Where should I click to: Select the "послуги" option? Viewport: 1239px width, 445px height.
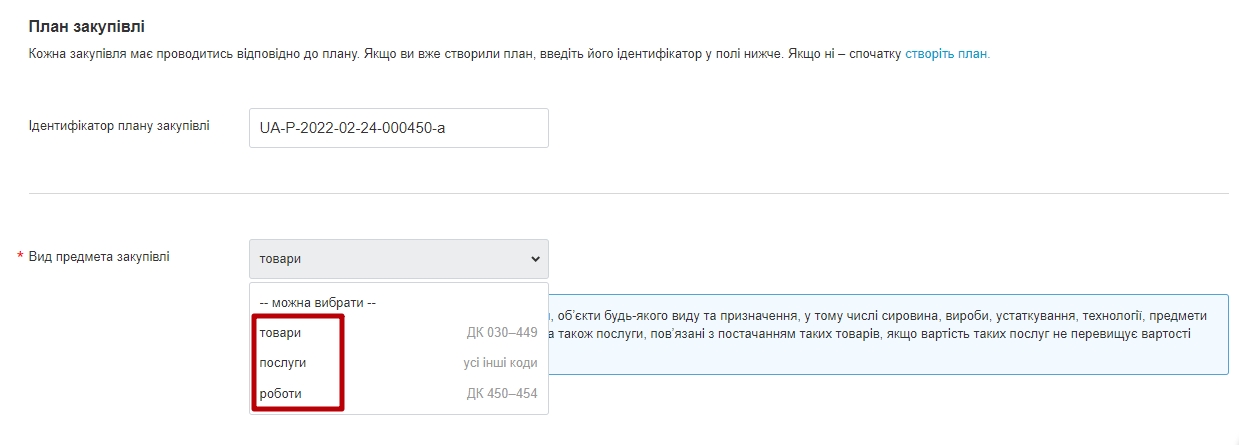[x=282, y=363]
